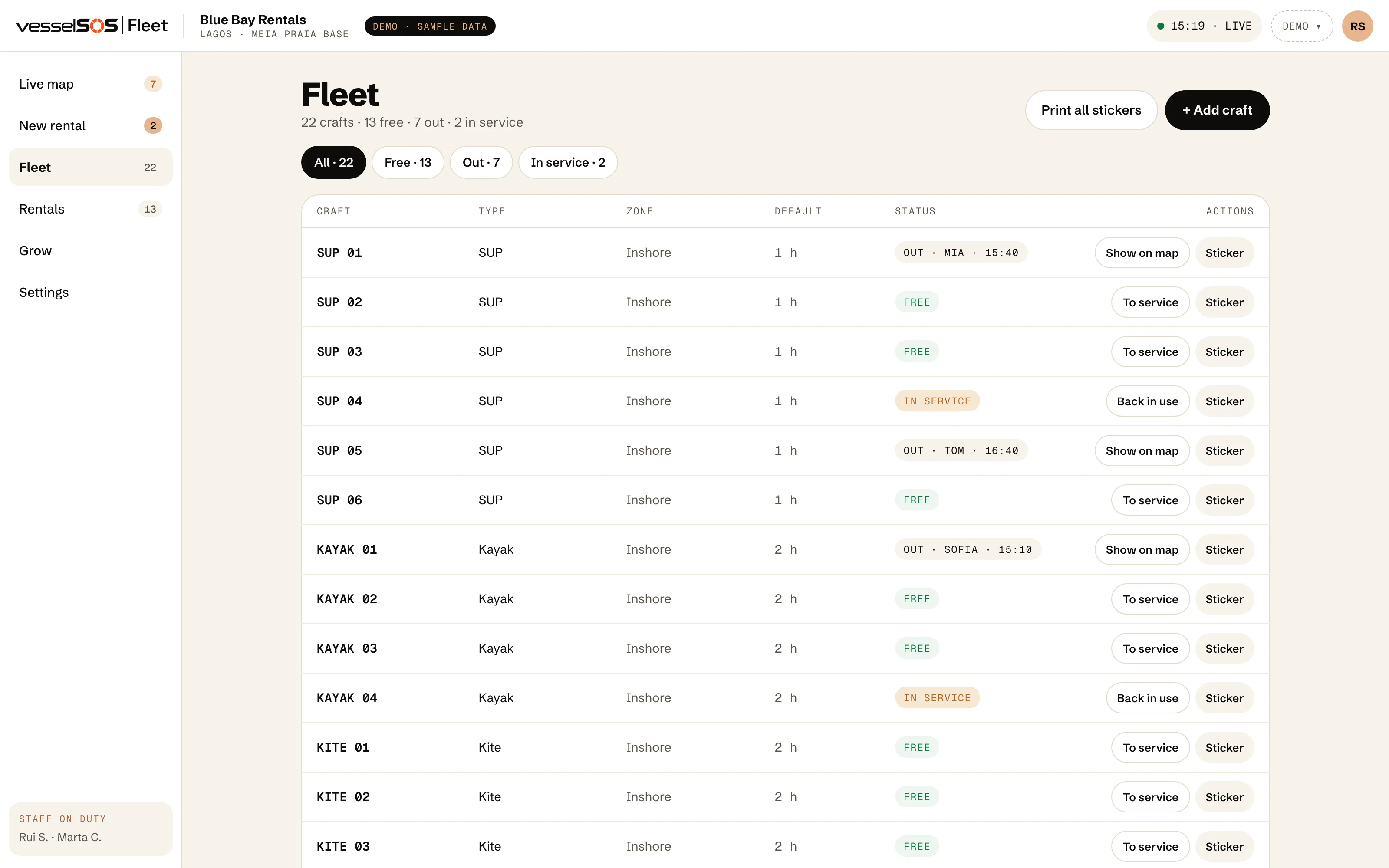Open New rental in sidebar
This screenshot has width=1389, height=868.
(91, 126)
